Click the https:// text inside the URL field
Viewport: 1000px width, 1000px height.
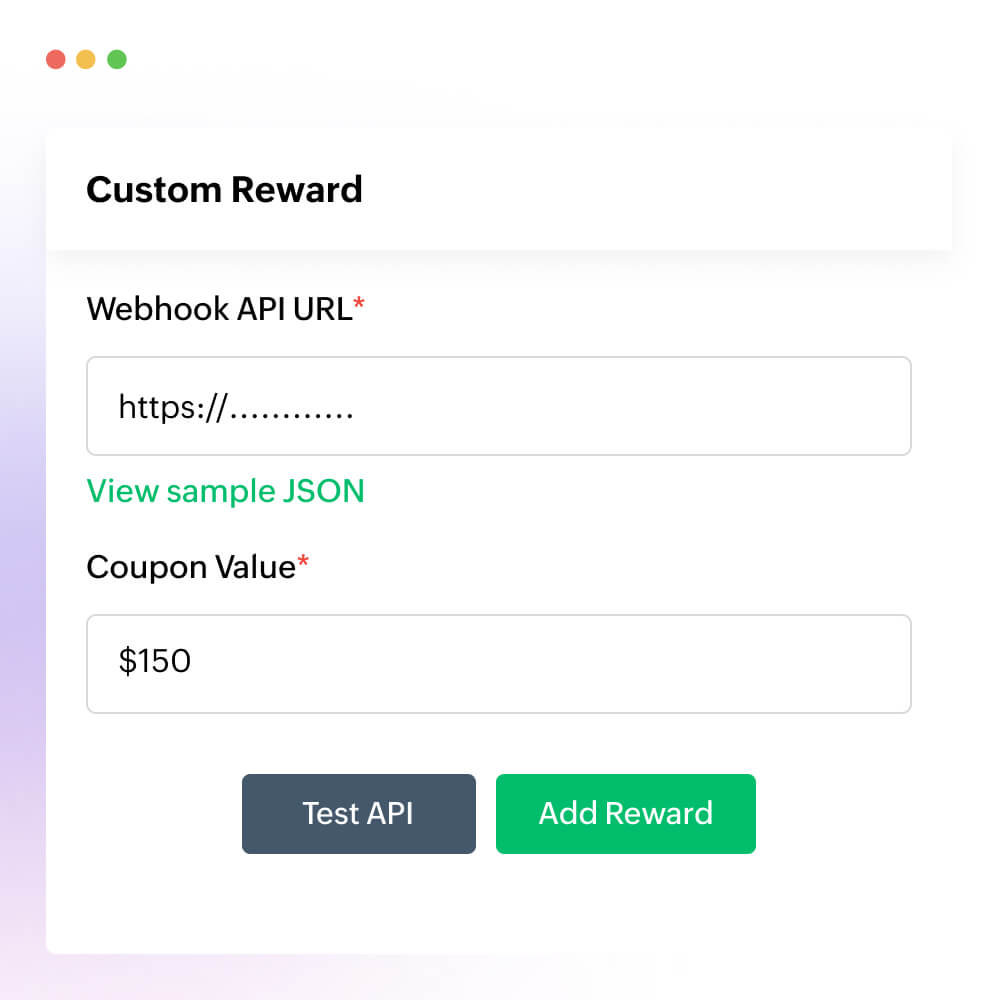[174, 407]
